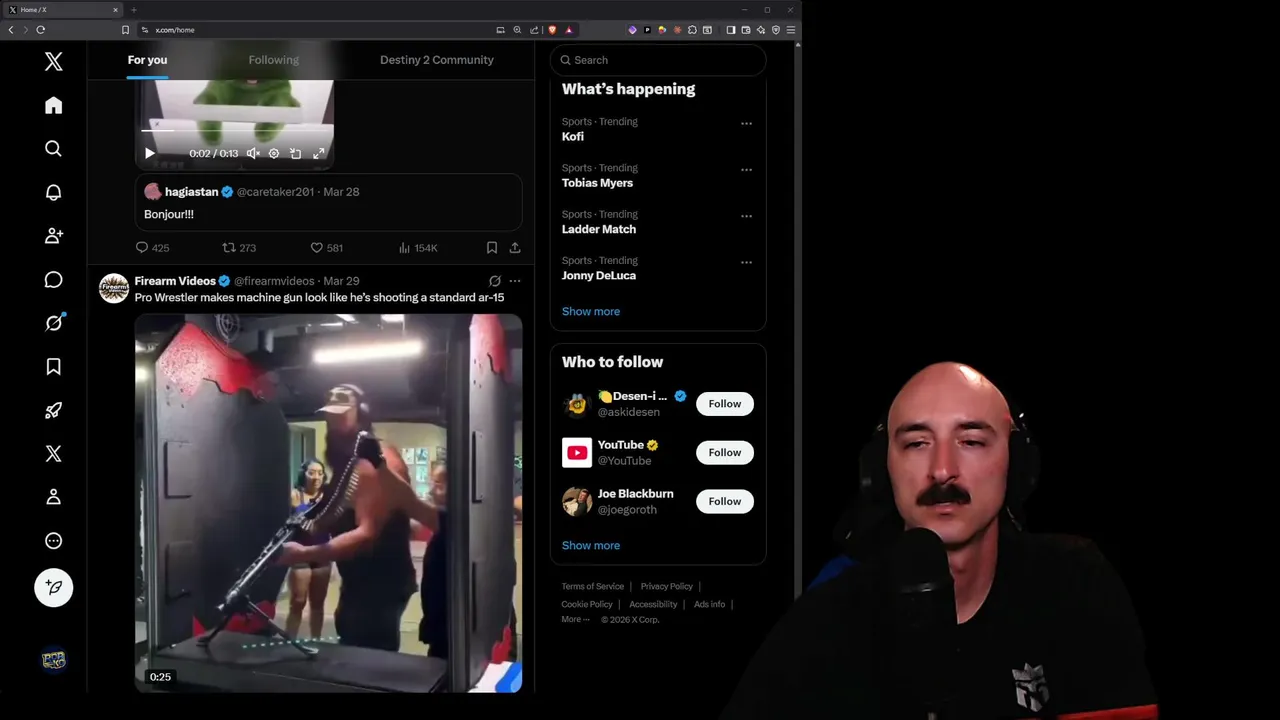Open trending topic Jonny DeLuca
The image size is (1280, 720).
(x=599, y=275)
